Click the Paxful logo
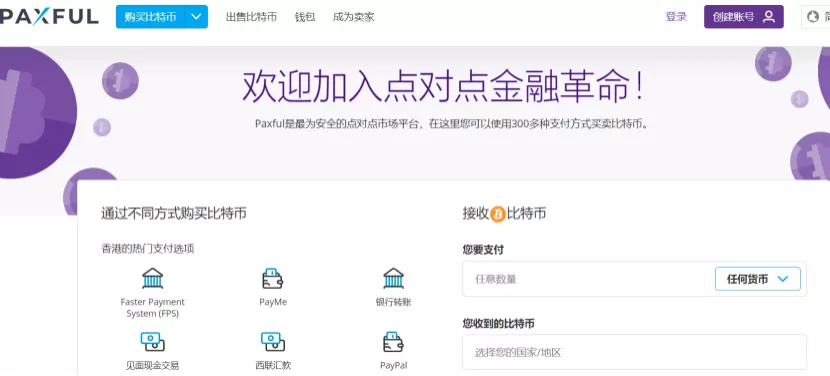The image size is (830, 376). [x=49, y=17]
